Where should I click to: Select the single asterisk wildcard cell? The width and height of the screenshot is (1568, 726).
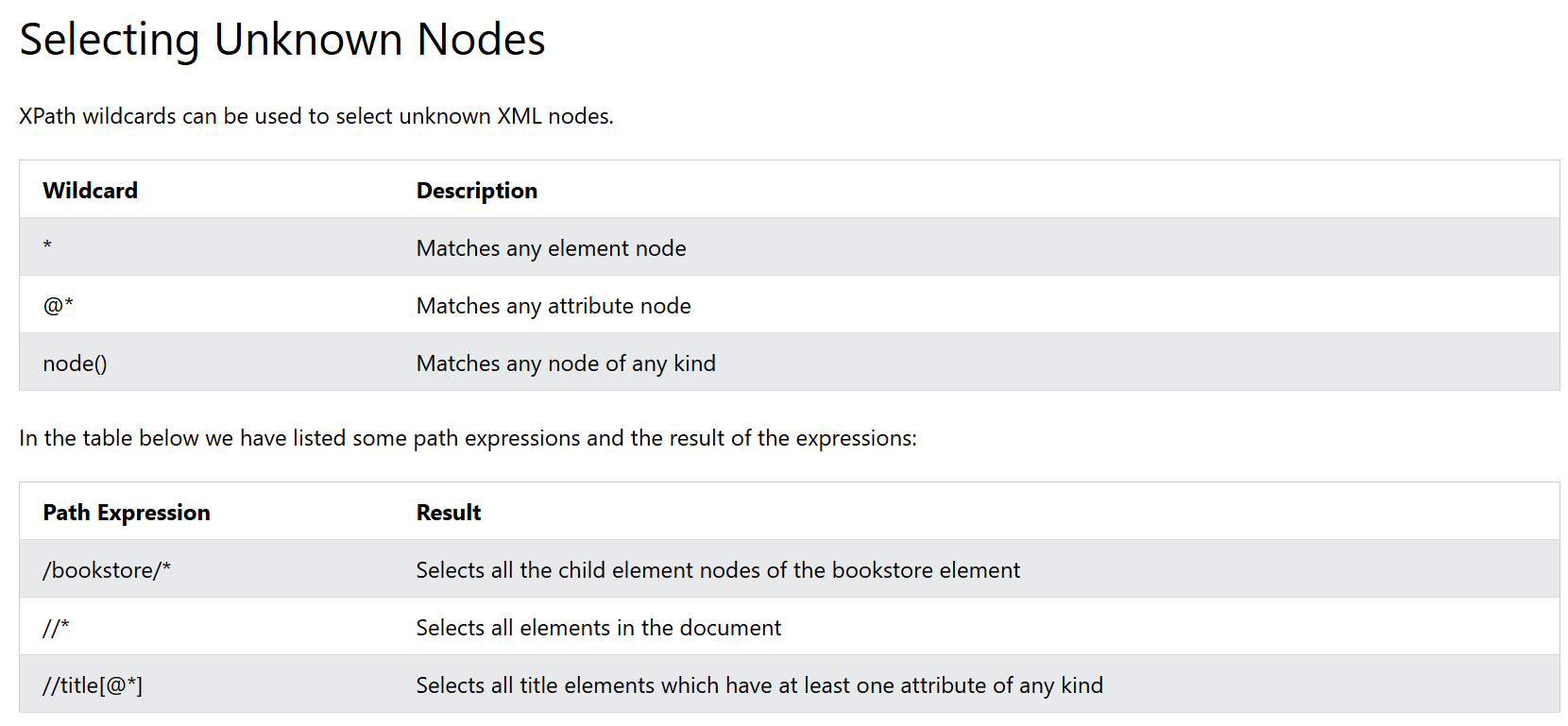tap(48, 247)
